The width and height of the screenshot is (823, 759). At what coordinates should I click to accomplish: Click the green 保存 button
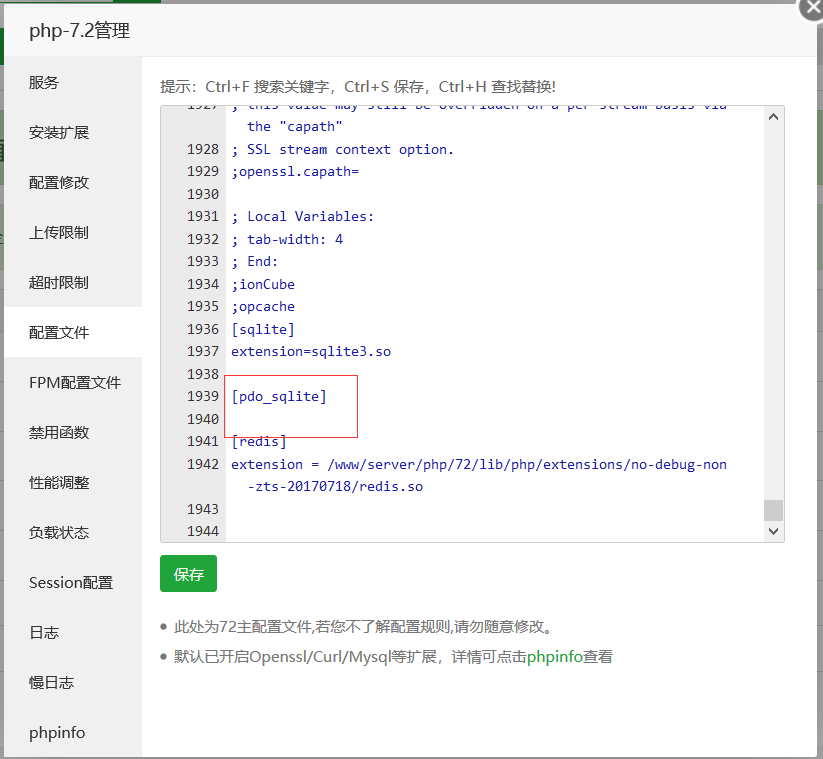click(x=188, y=574)
